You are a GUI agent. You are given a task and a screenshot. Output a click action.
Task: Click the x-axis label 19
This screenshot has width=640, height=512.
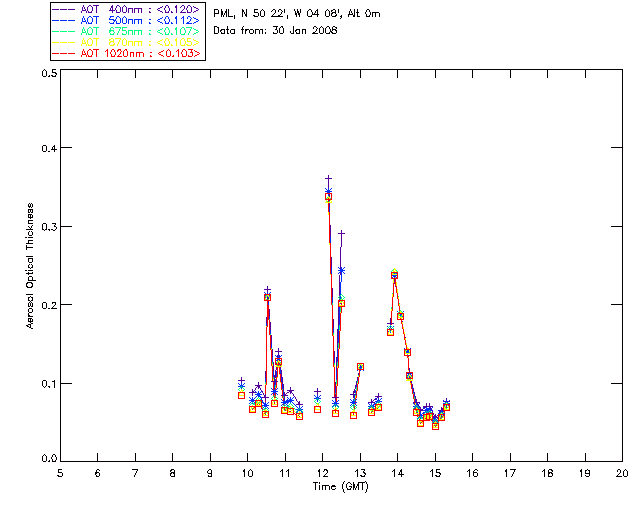585,473
